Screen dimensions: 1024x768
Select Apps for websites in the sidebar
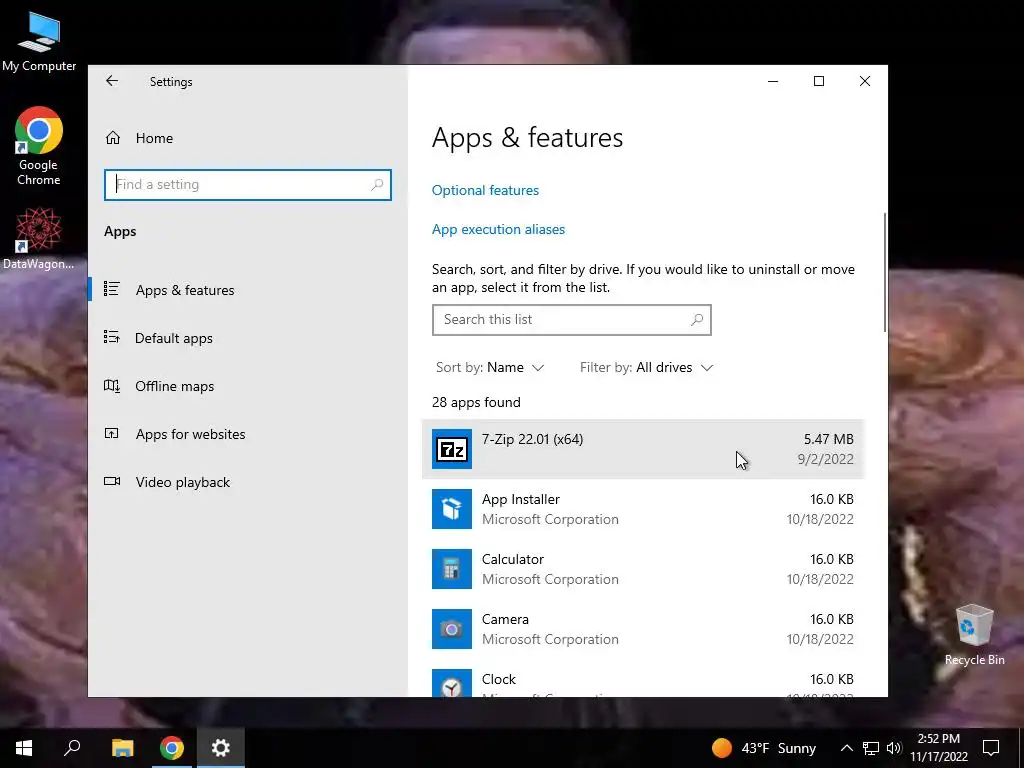tap(248, 434)
